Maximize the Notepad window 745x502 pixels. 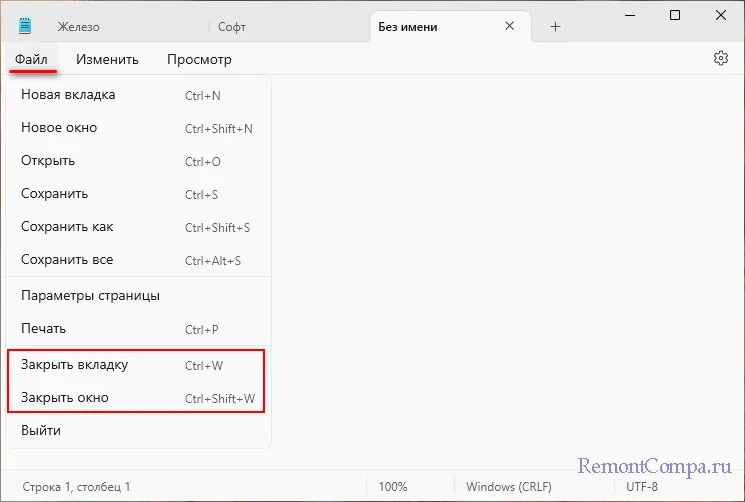pyautogui.click(x=675, y=15)
